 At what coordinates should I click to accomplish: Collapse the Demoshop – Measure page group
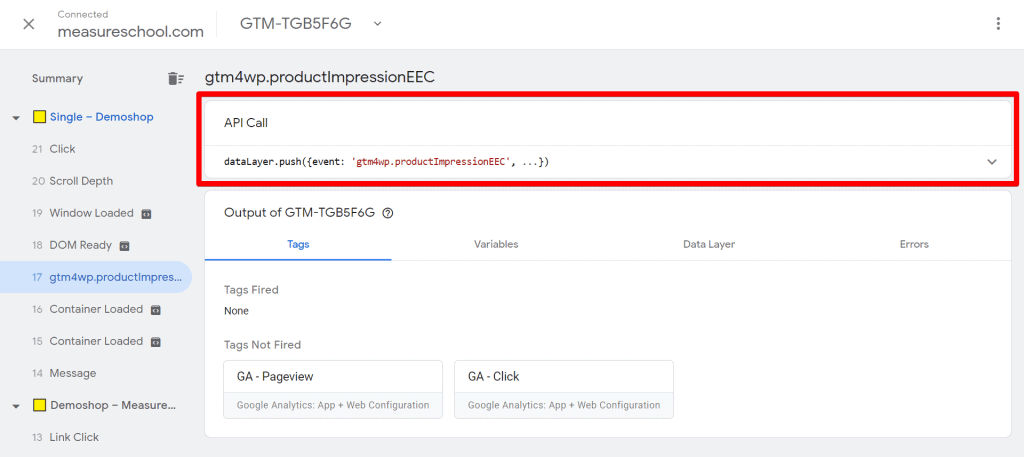(x=16, y=405)
